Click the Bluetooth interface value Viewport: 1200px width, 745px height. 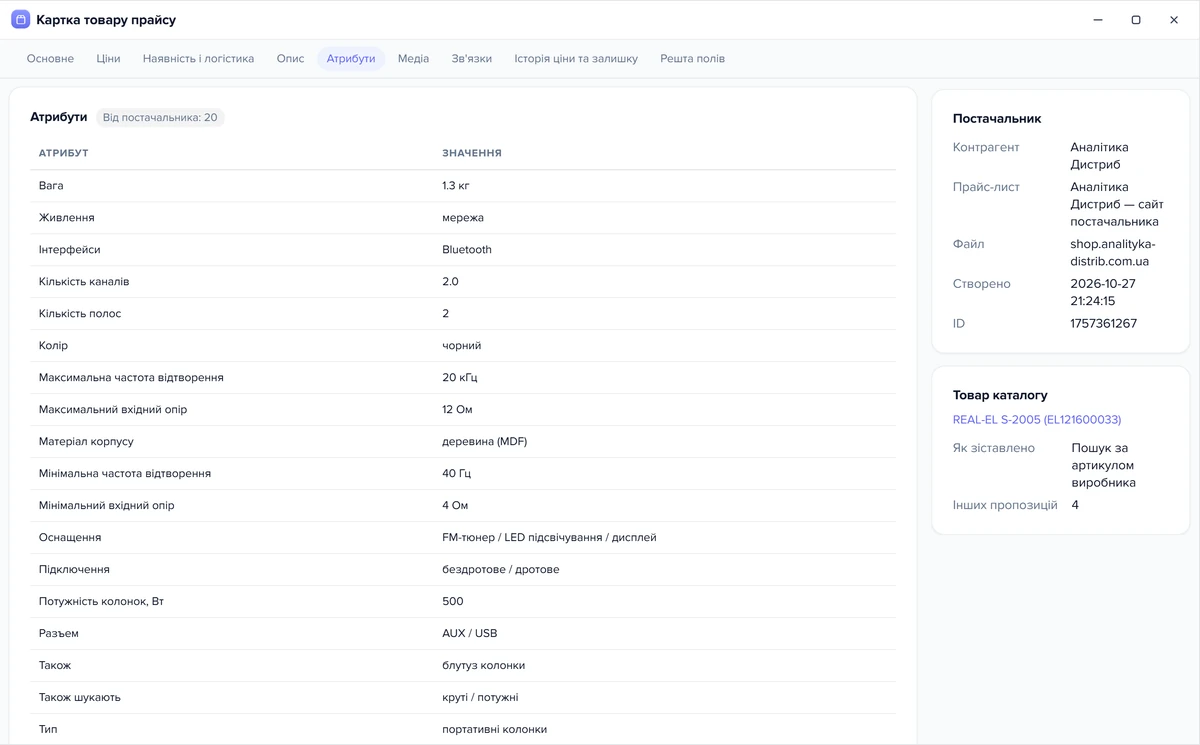(x=467, y=250)
